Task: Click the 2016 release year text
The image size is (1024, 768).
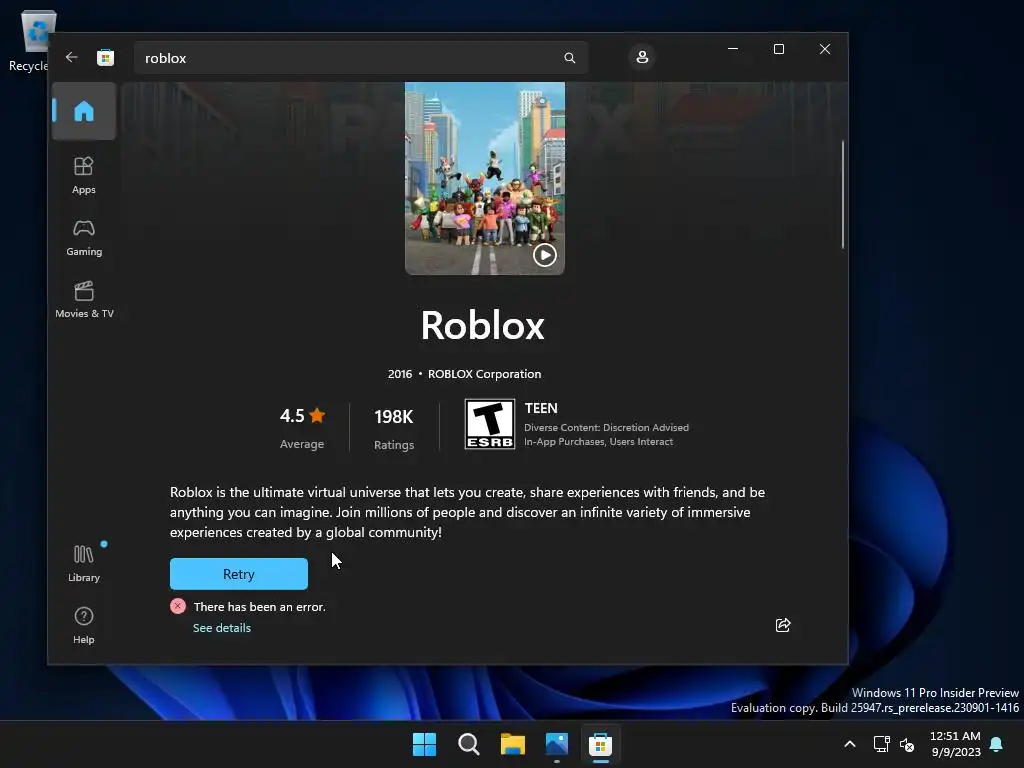Action: pyautogui.click(x=400, y=374)
